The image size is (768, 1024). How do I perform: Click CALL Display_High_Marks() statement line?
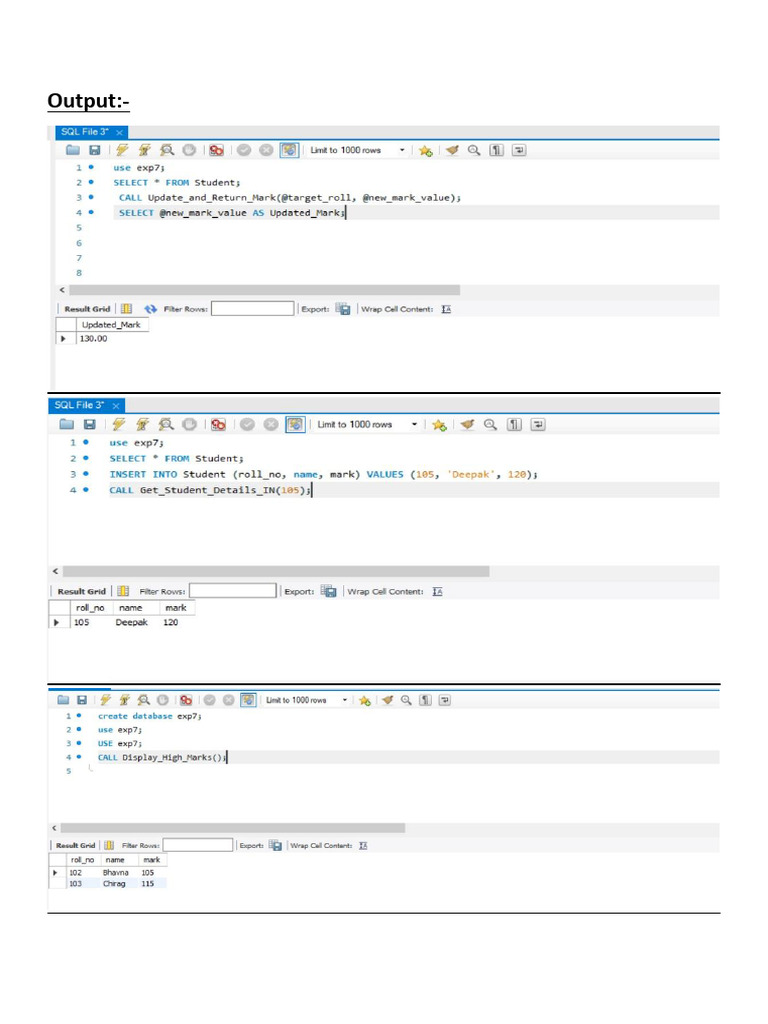(162, 758)
